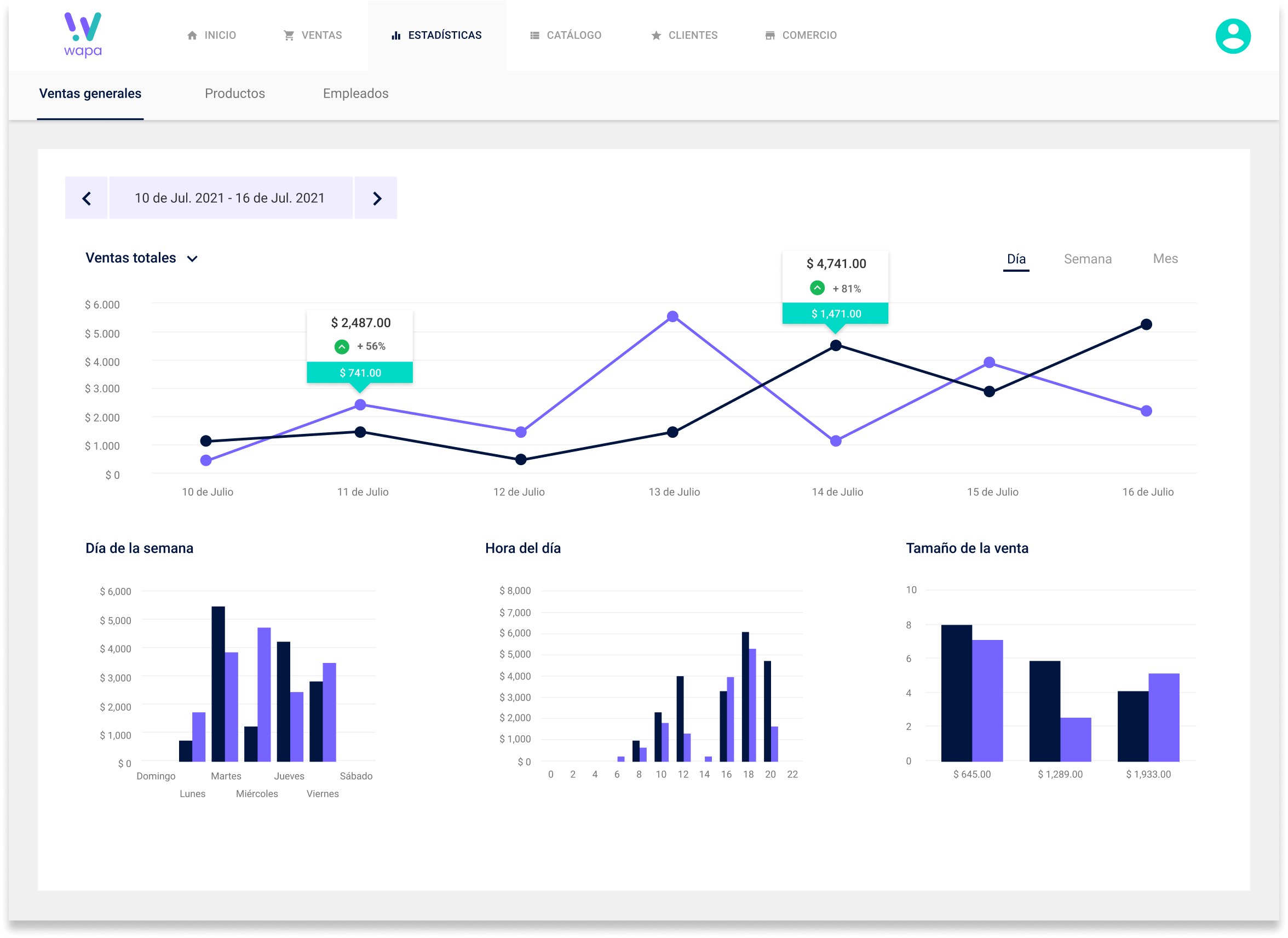Image resolution: width=1288 pixels, height=938 pixels.
Task: Click the $ 1,471.00 teal tooltip label
Action: coord(835,313)
